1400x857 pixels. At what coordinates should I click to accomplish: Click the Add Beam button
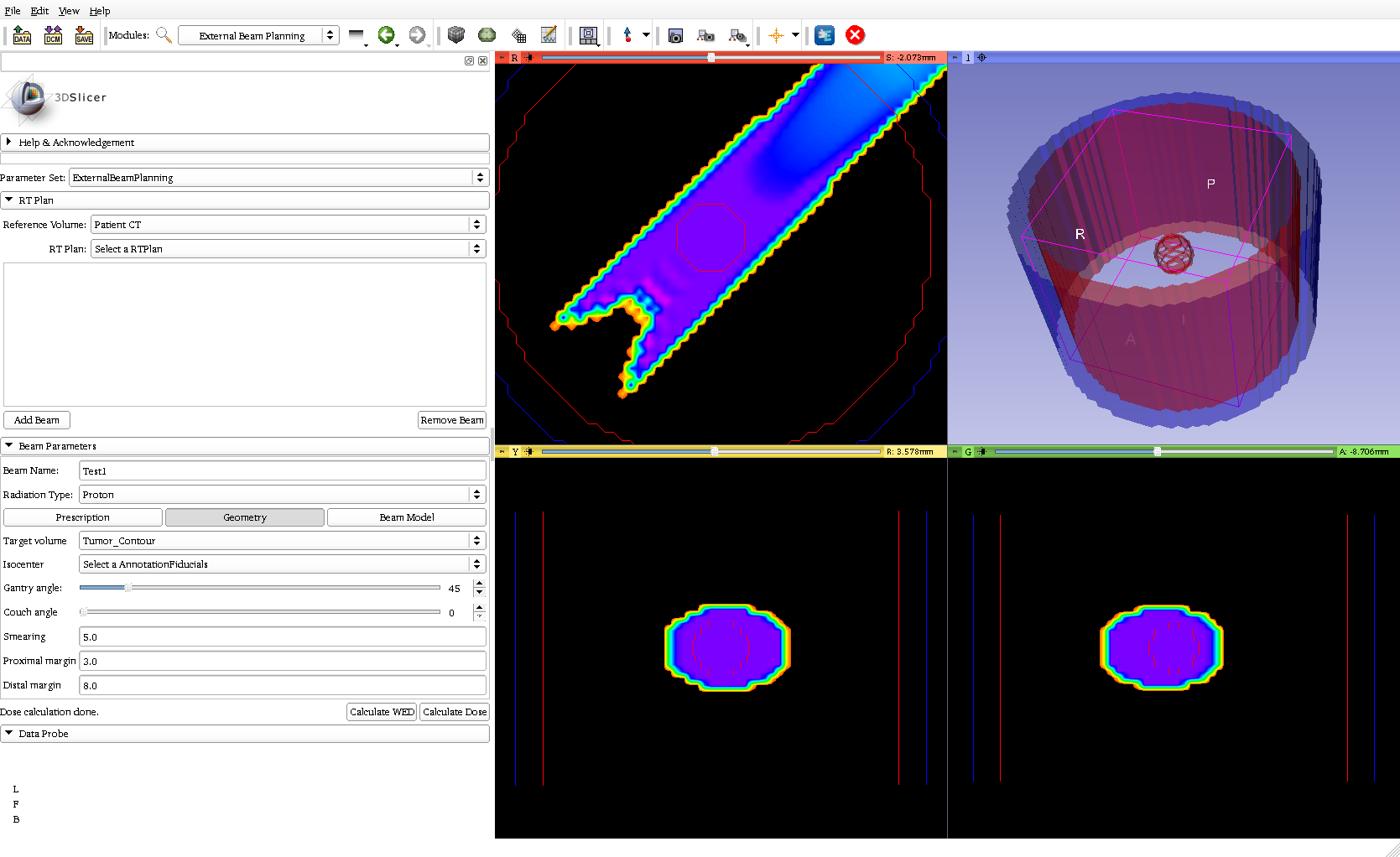pyautogui.click(x=37, y=420)
